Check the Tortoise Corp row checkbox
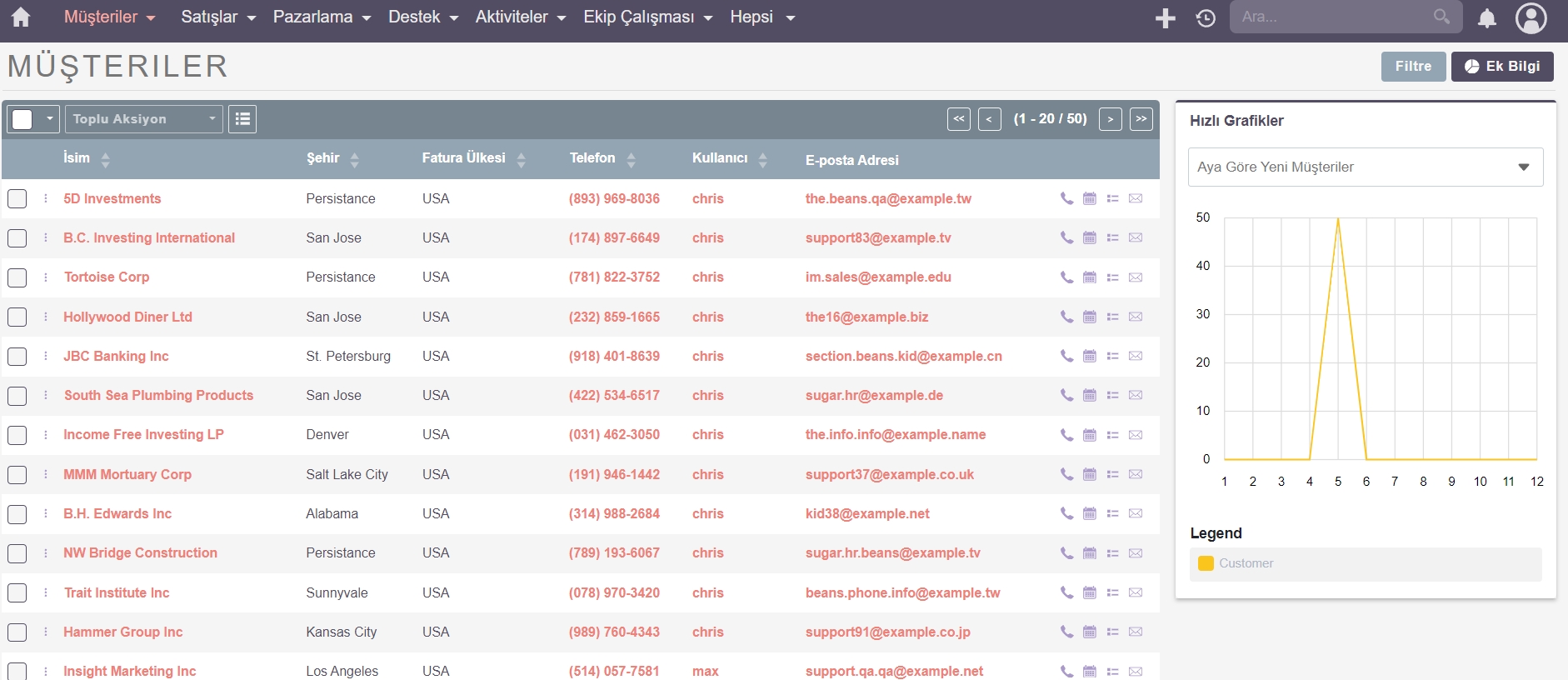 [x=17, y=277]
